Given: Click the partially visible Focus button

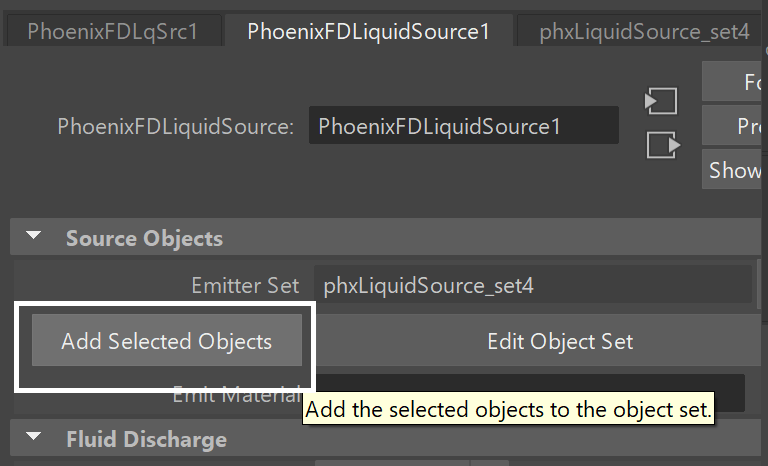Looking at the screenshot, I should (x=731, y=81).
